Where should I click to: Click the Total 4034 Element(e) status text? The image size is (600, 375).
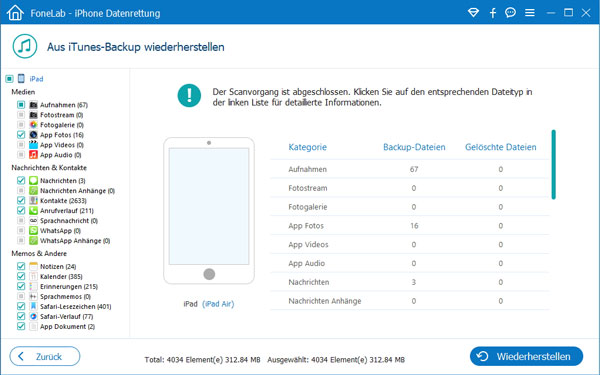click(x=202, y=360)
